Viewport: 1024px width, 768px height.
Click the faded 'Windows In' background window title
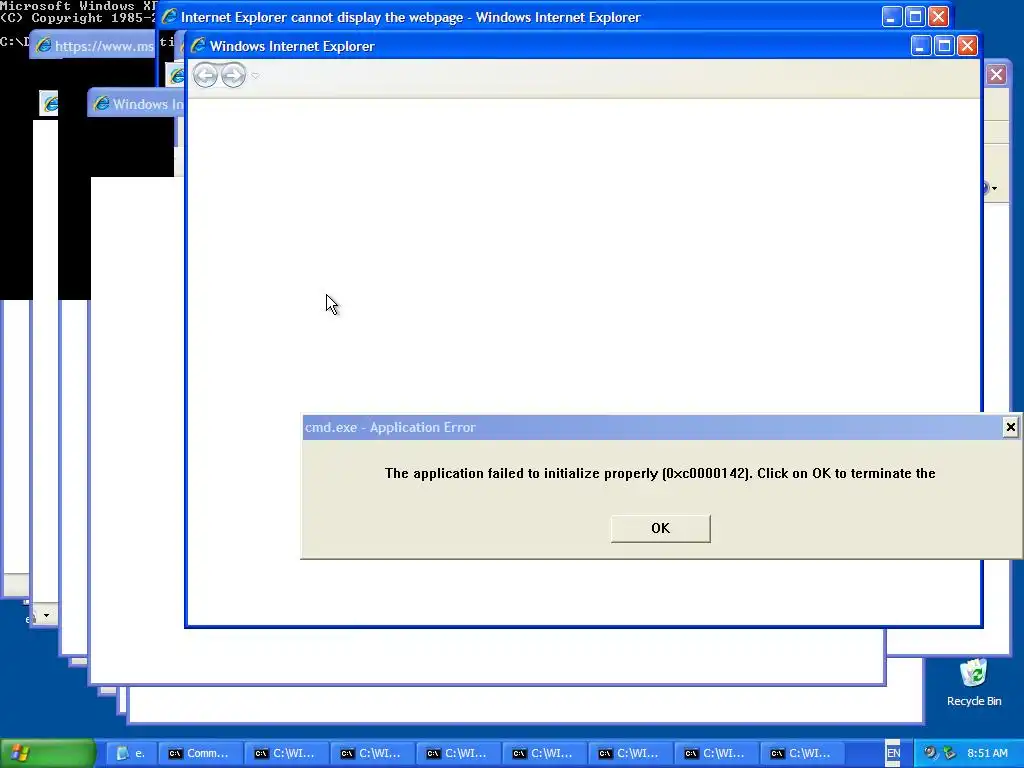pyautogui.click(x=148, y=104)
